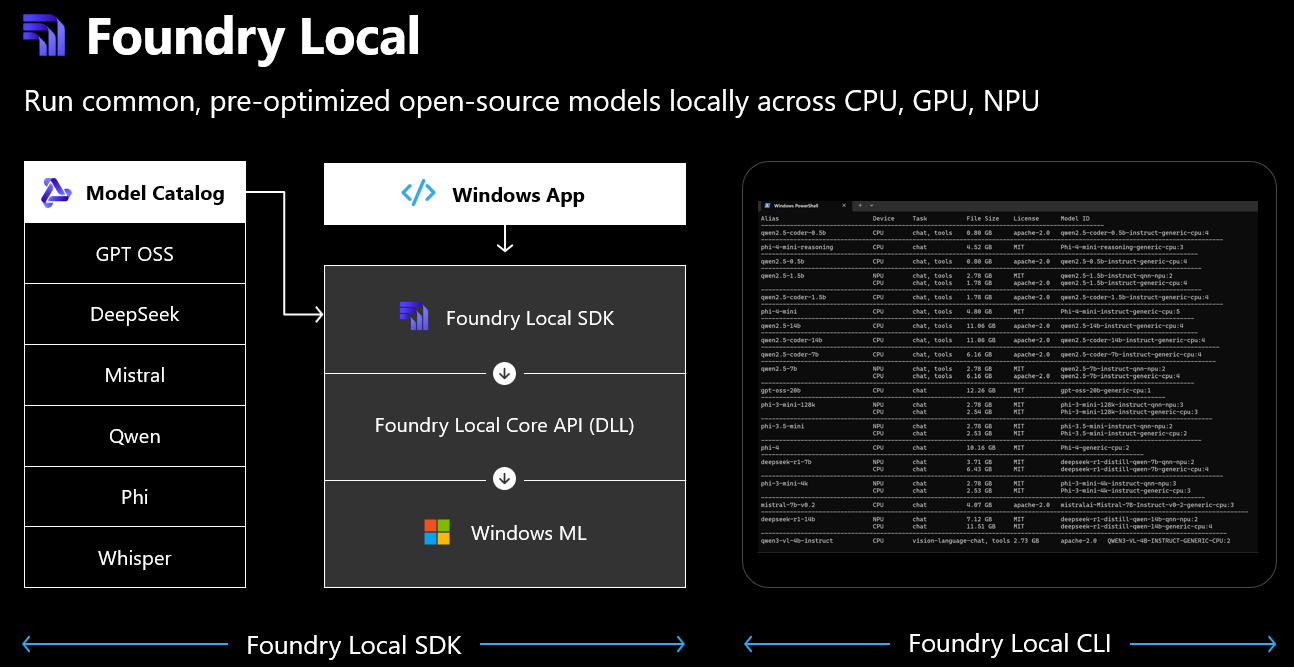Viewport: 1294px width, 667px height.
Task: Click the Windows App code-brackets icon
Action: [x=418, y=194]
